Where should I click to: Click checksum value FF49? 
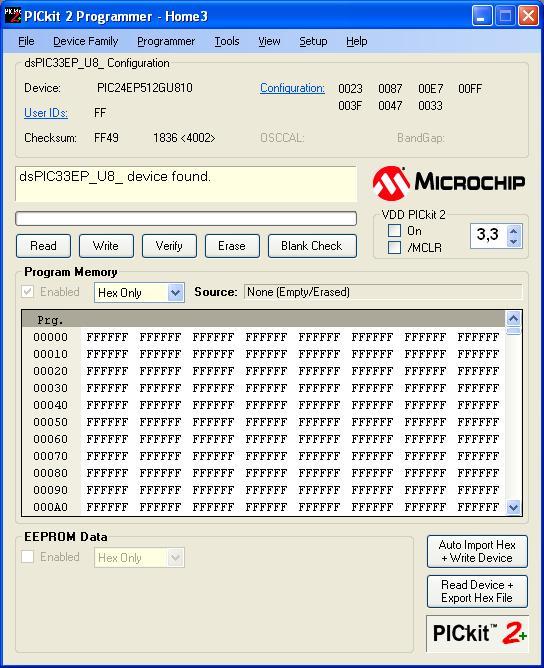[106, 138]
